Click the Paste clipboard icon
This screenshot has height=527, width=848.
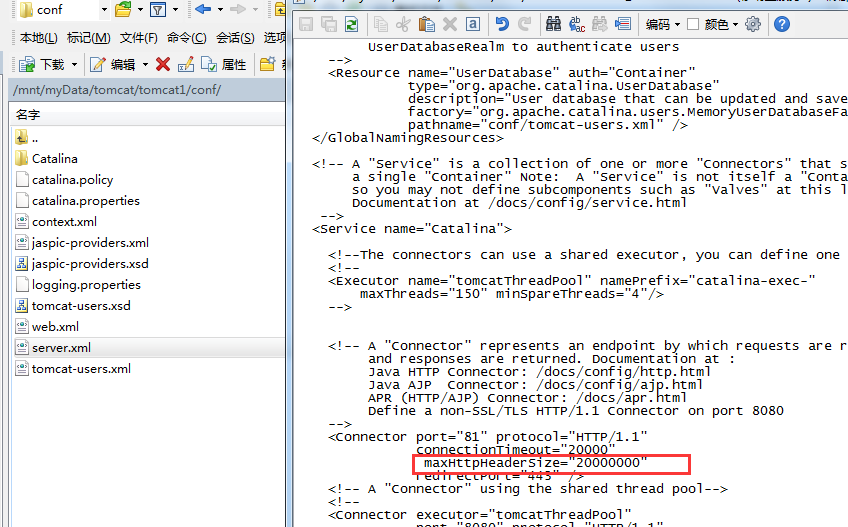427,24
